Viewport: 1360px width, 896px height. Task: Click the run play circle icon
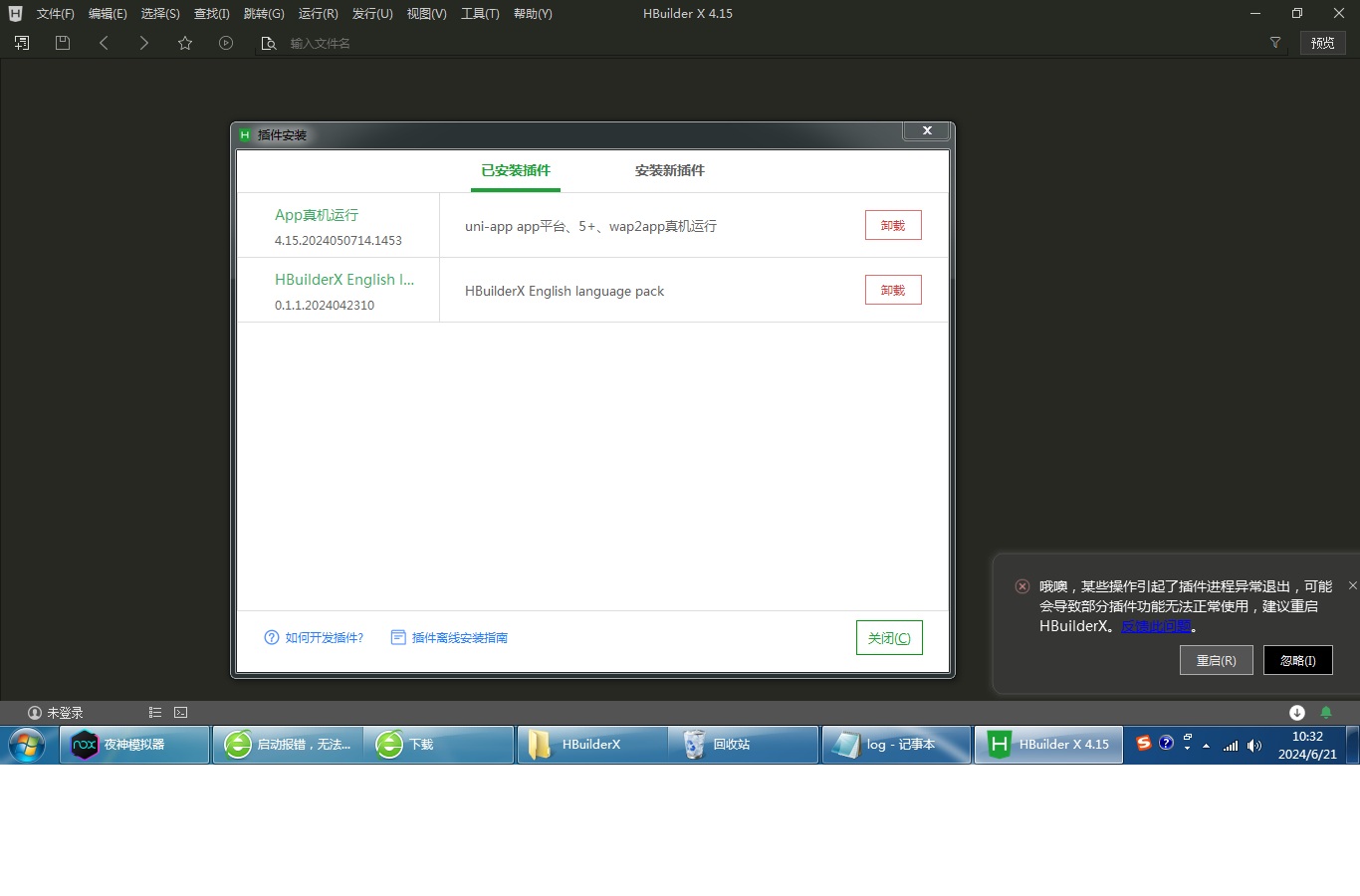(x=226, y=43)
